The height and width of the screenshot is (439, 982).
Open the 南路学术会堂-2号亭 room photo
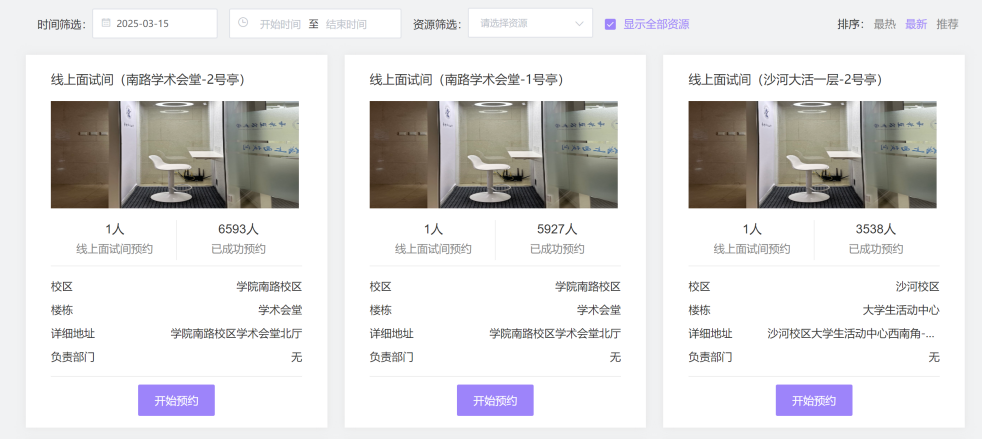click(x=175, y=154)
